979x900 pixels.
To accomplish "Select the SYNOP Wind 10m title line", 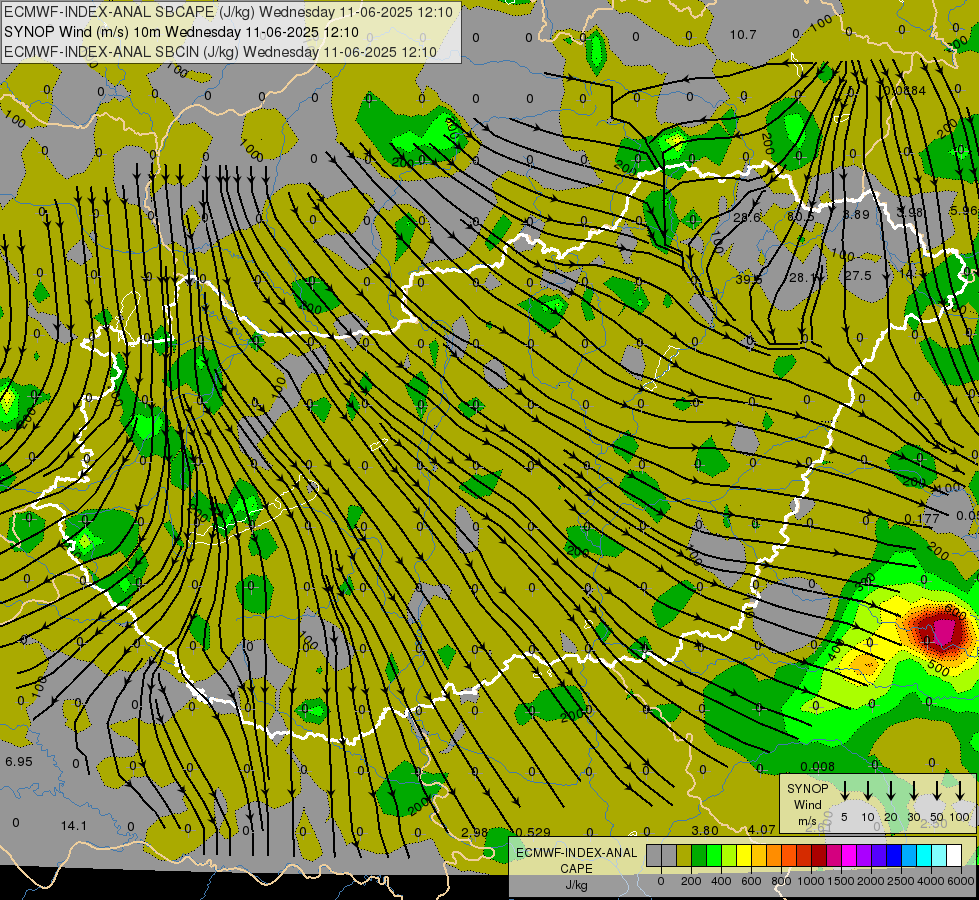I will [181, 32].
